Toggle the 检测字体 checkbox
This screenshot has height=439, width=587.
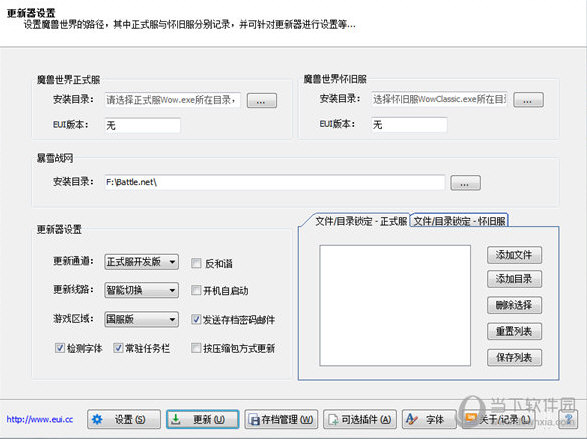(x=60, y=348)
